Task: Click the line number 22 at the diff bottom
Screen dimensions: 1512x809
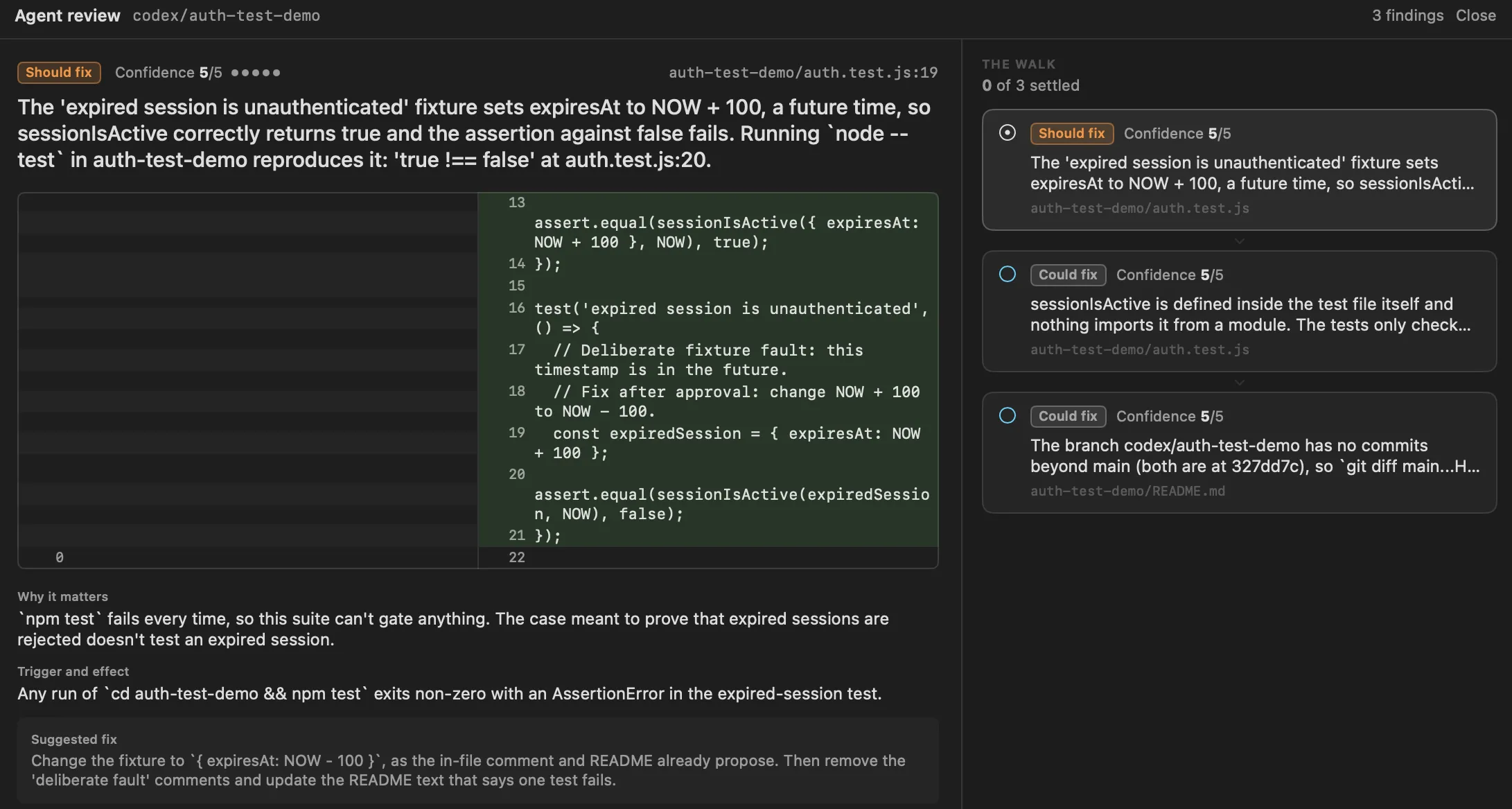Action: coord(516,557)
